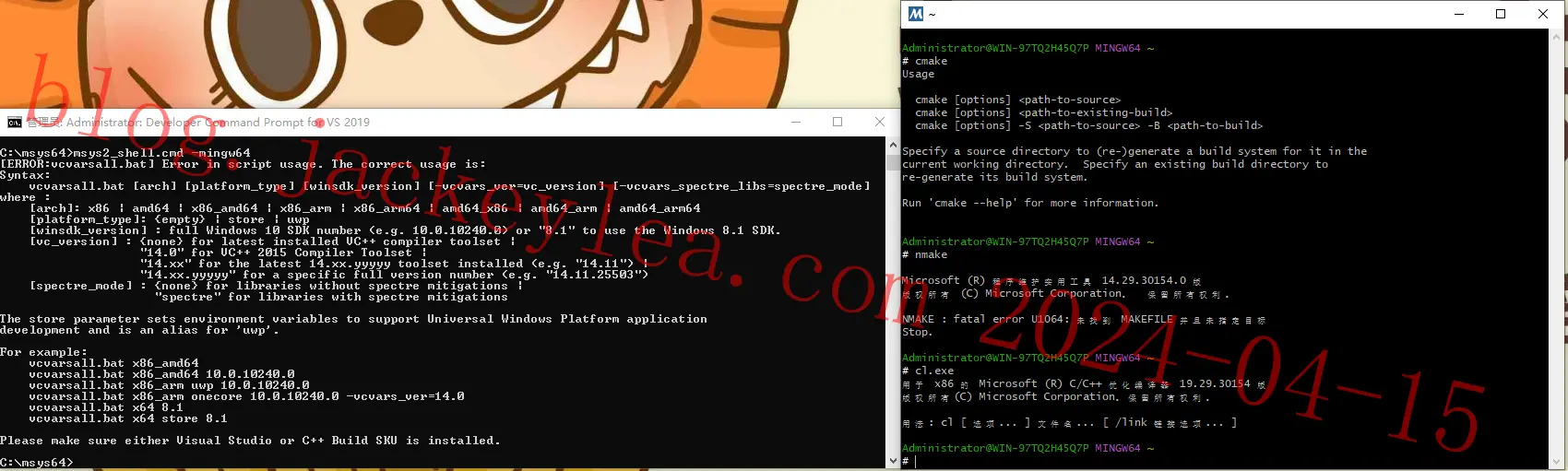Viewport: 1568px width, 471px height.
Task: Close the Developer Command Prompt for VS 2019
Action: coord(880,122)
